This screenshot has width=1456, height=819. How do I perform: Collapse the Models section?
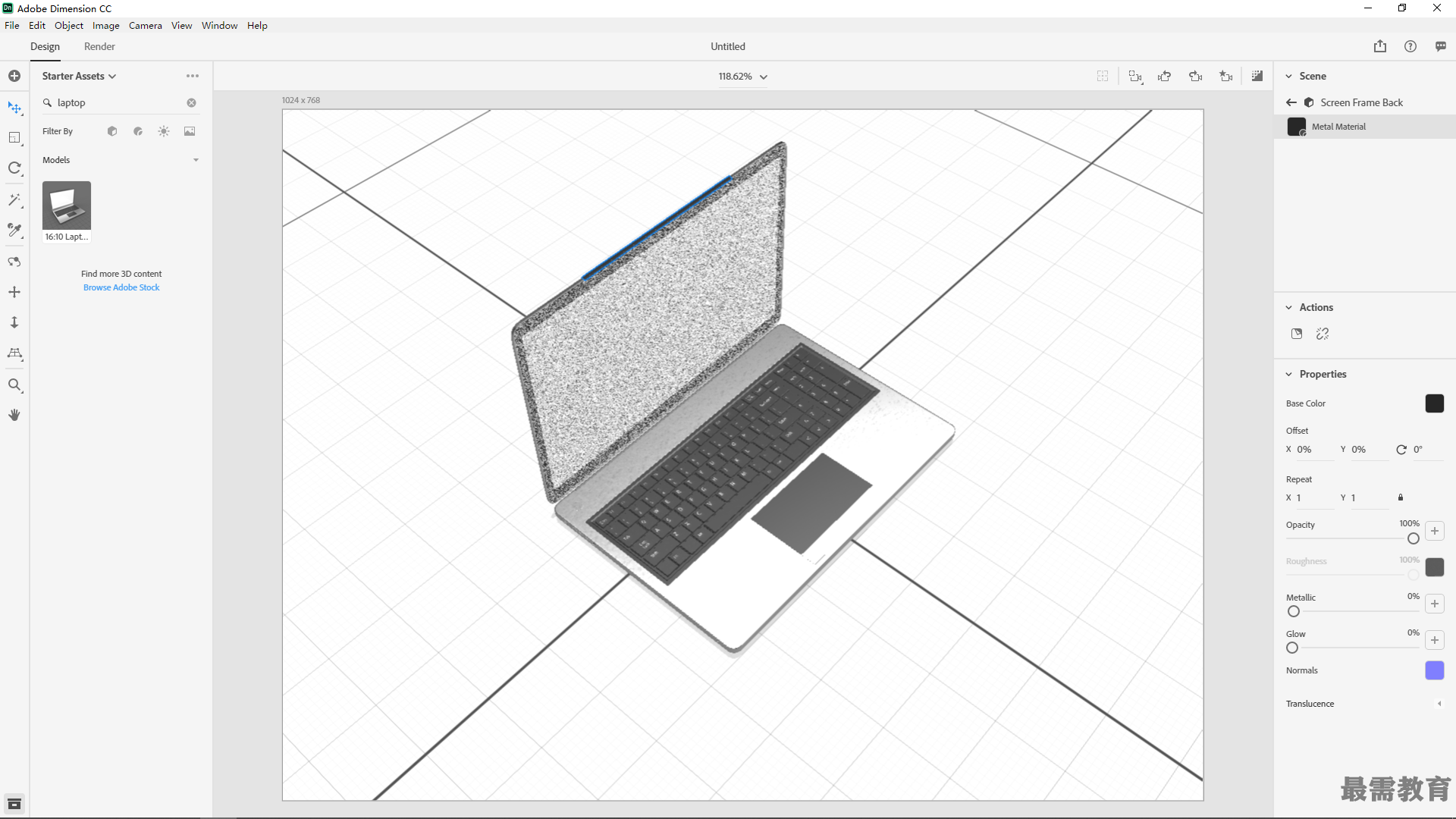coord(196,160)
